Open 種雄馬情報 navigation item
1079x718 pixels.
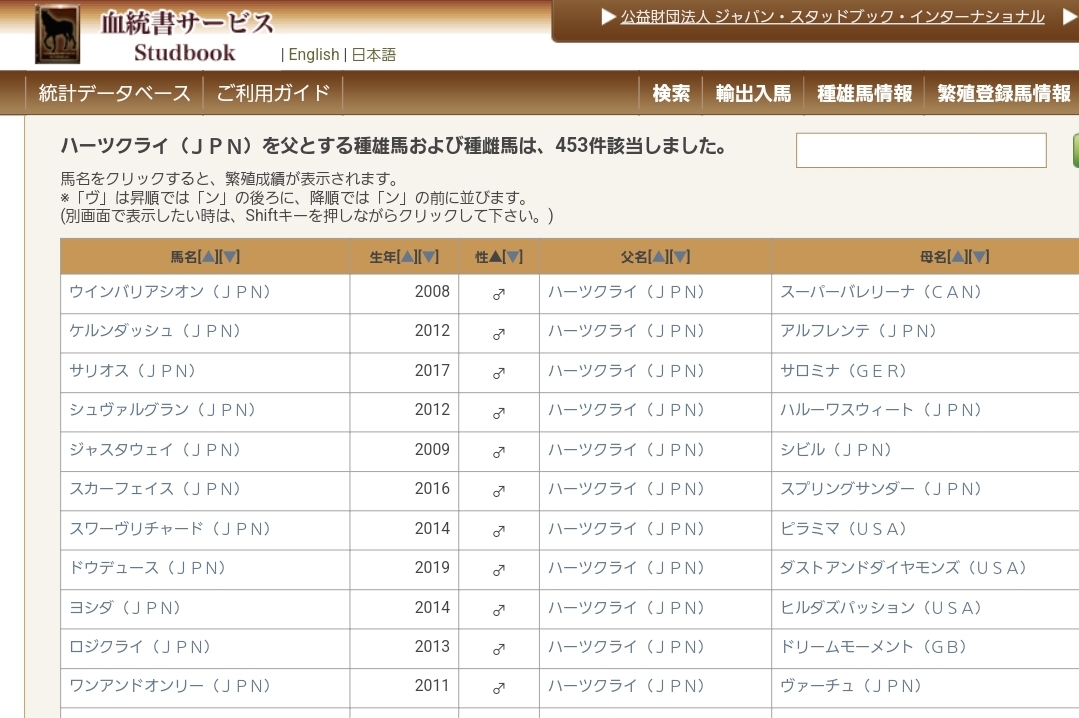(x=864, y=93)
